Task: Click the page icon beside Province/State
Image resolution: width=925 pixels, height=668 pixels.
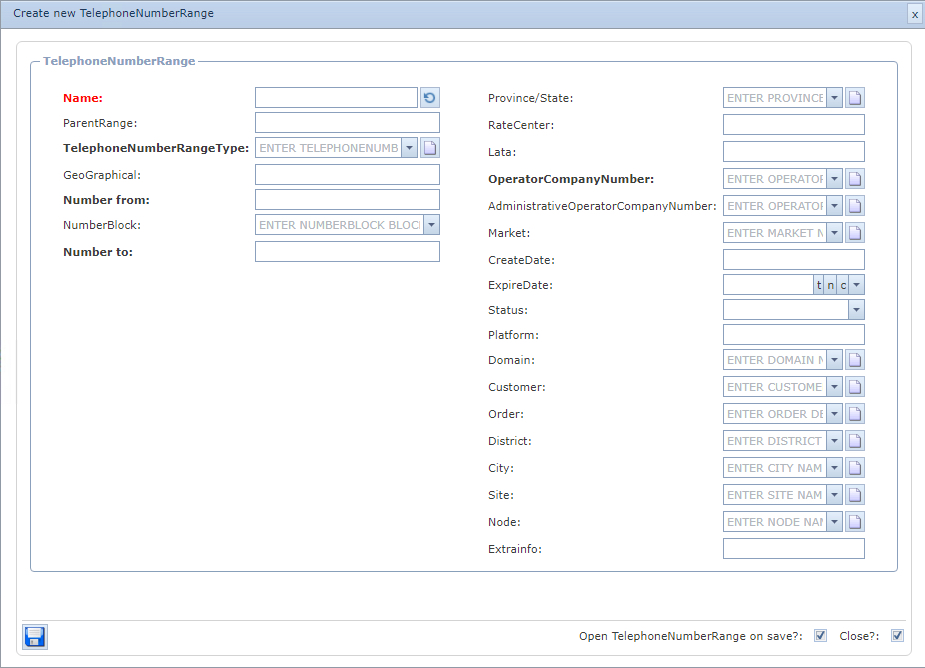Action: pos(855,98)
